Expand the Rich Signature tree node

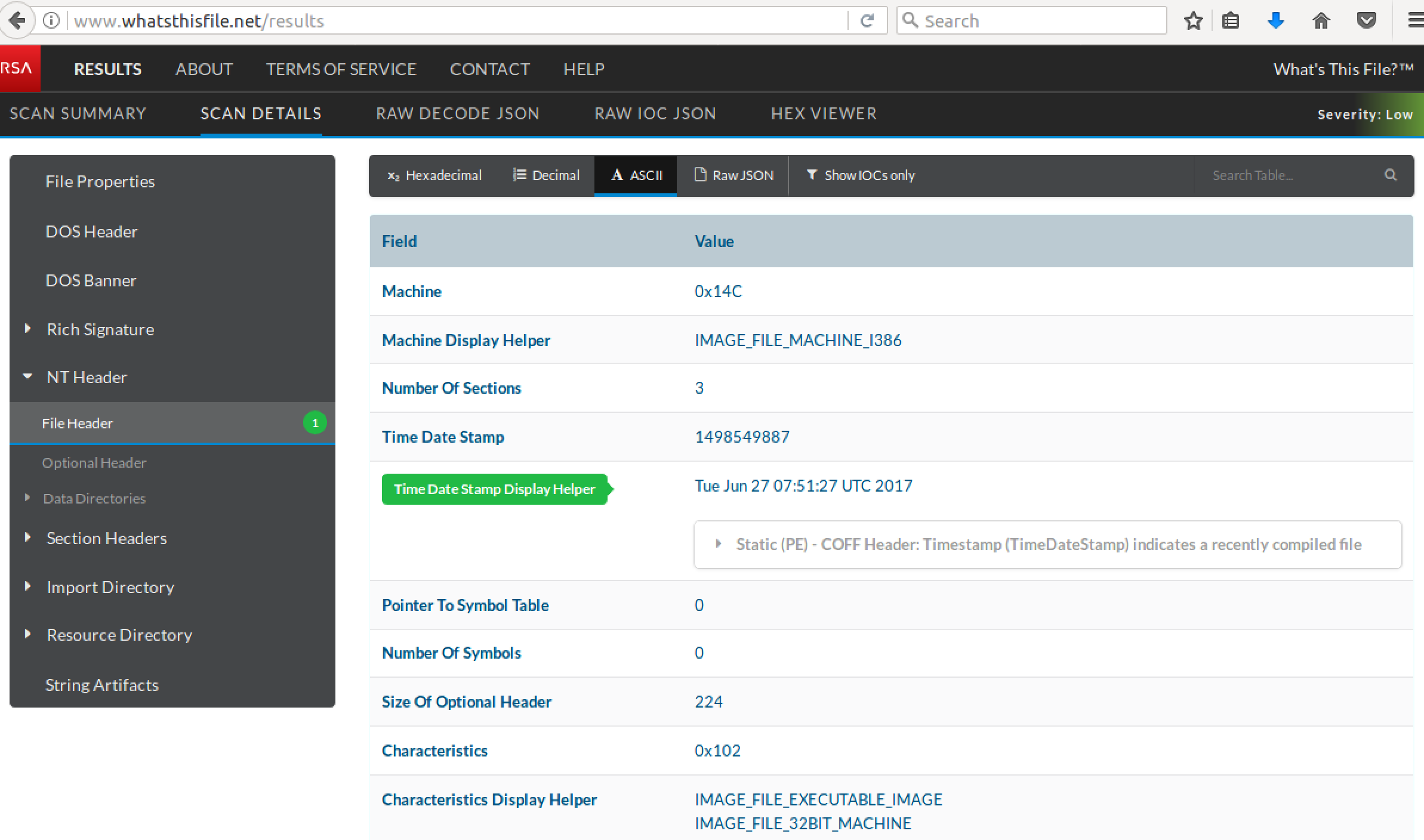coord(27,329)
